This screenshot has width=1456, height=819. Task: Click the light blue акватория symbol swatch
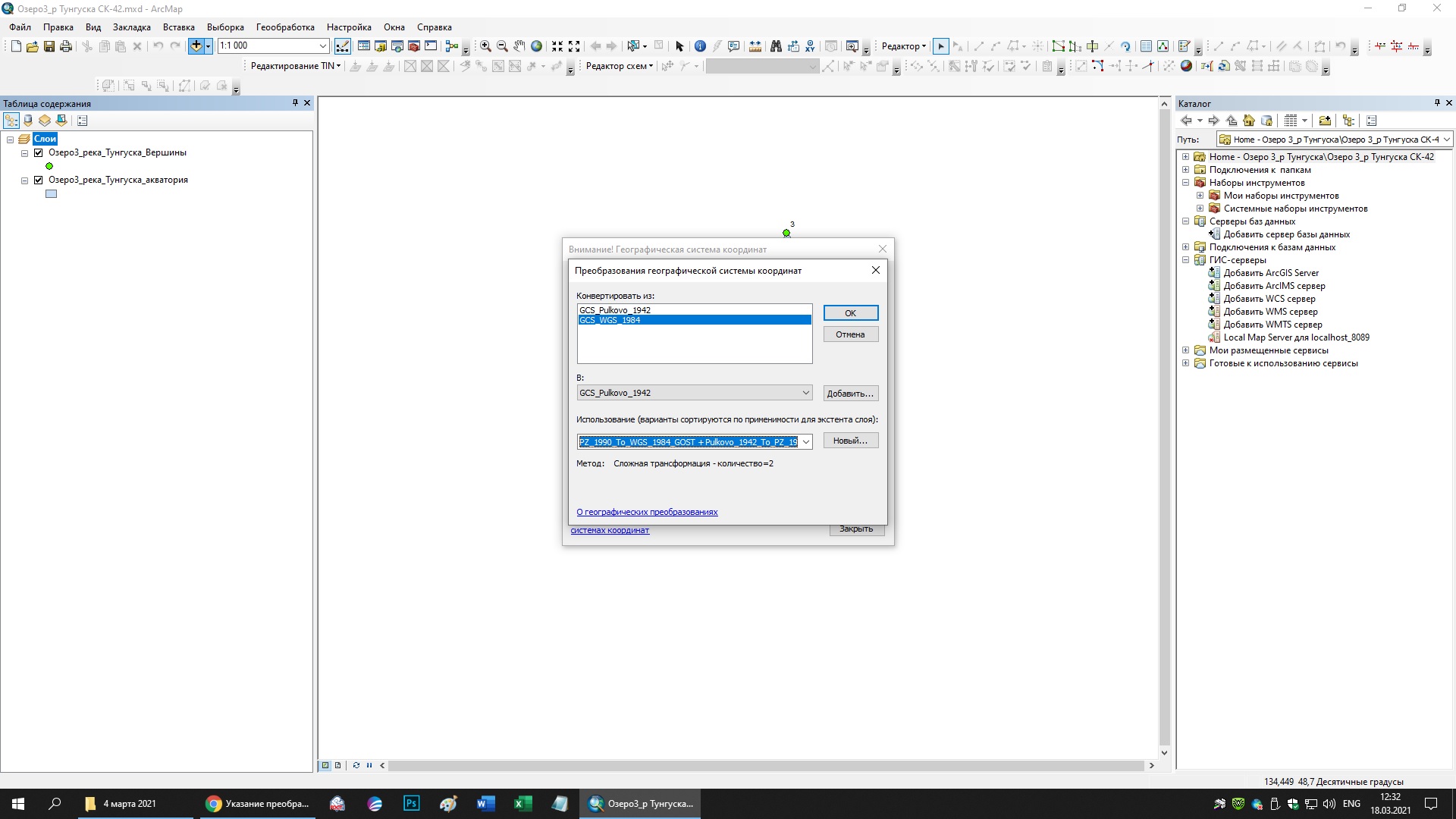pyautogui.click(x=52, y=194)
